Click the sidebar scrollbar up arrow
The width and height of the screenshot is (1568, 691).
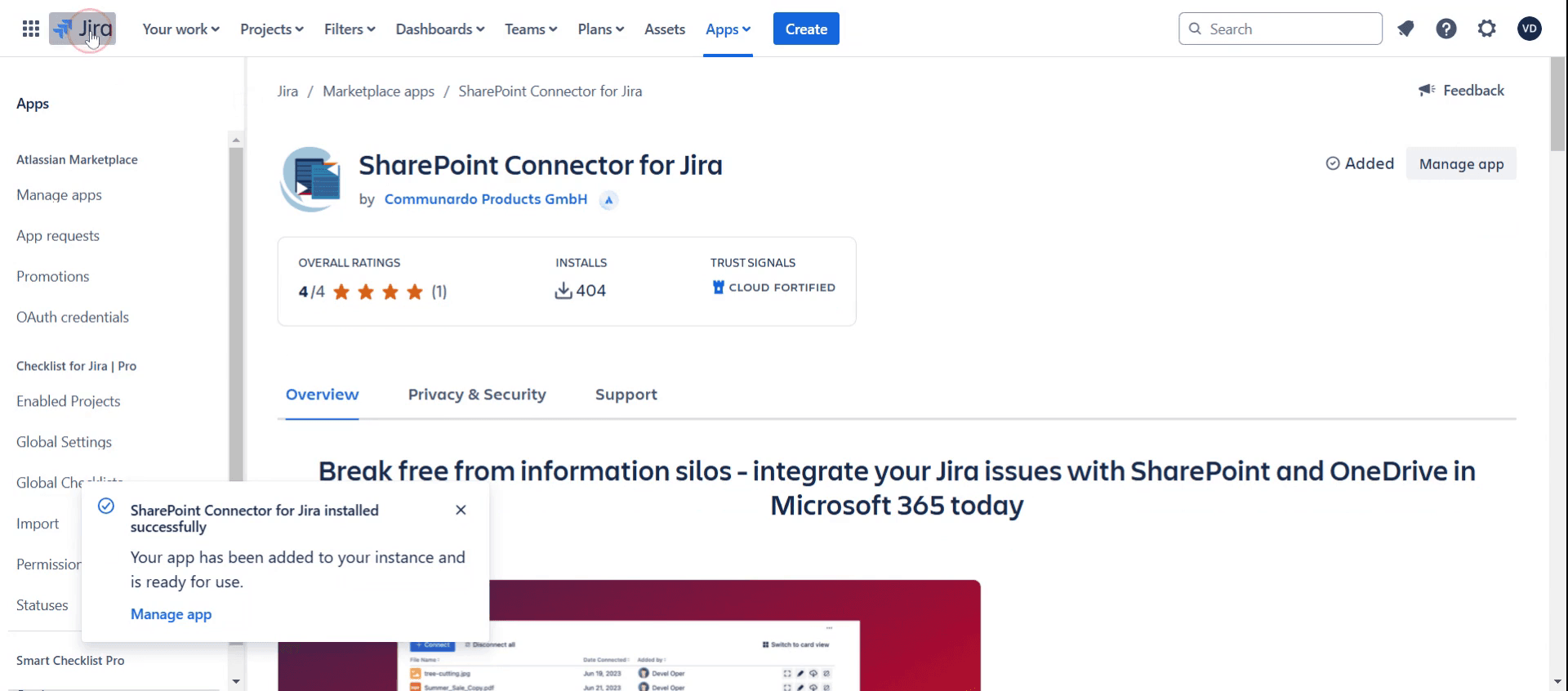236,140
